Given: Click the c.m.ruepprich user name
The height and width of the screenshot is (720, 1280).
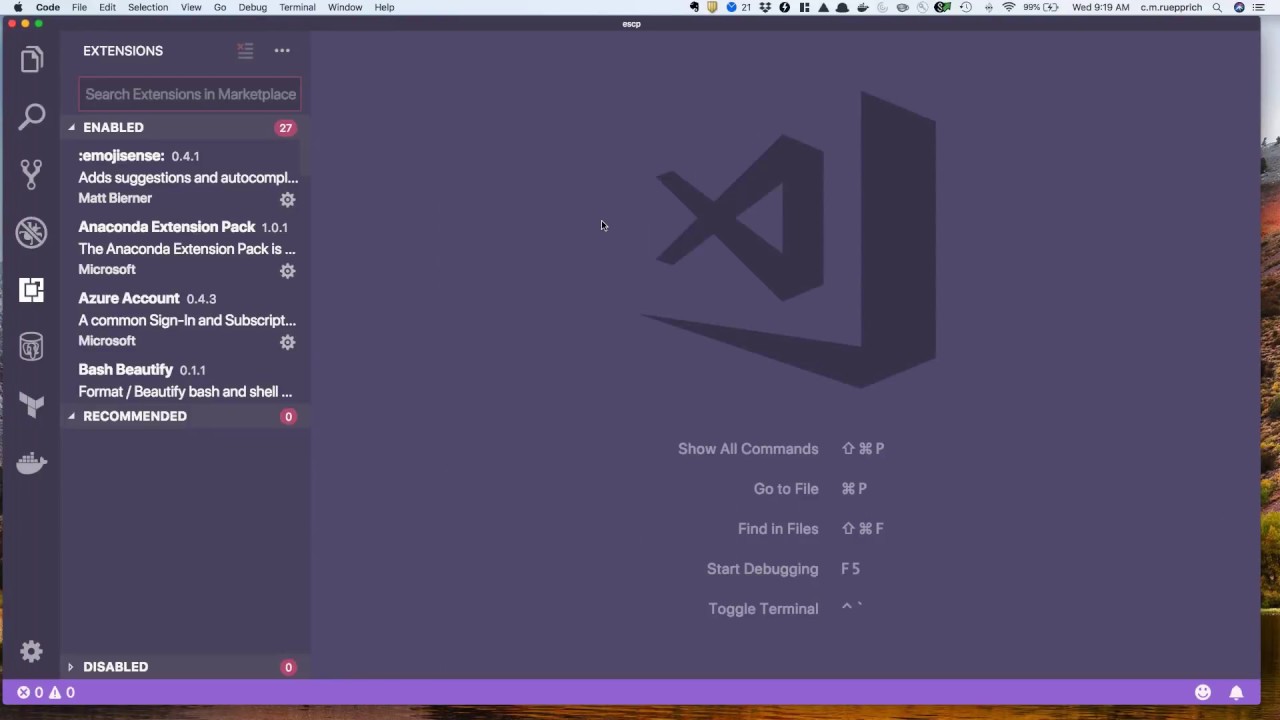Looking at the screenshot, I should point(1172,7).
